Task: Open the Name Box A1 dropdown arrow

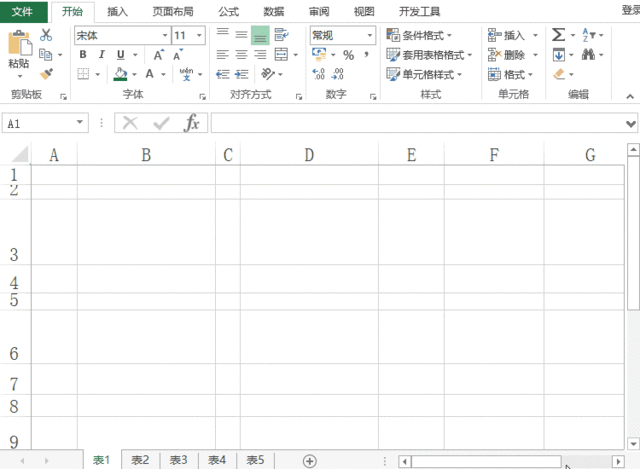Action: (x=80, y=122)
